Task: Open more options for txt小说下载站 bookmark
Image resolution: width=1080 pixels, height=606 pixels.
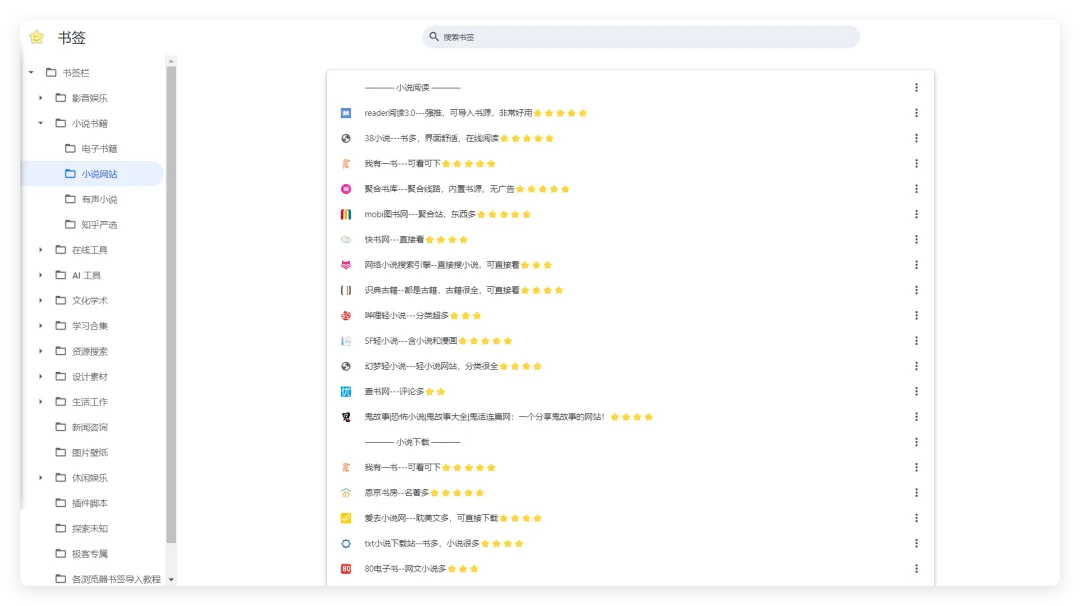Action: click(x=916, y=543)
